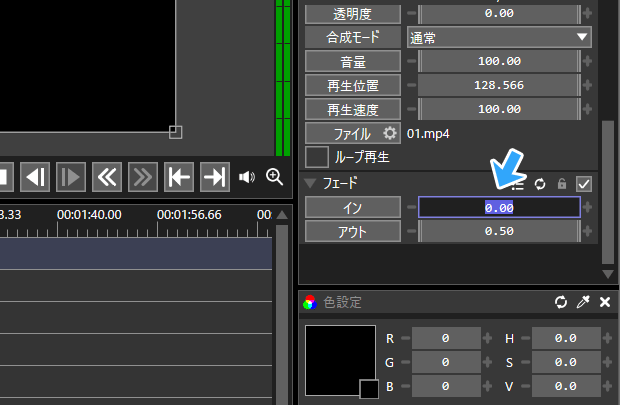The height and width of the screenshot is (405, 620).
Task: Increase イン with its plus button
Action: pyautogui.click(x=588, y=207)
